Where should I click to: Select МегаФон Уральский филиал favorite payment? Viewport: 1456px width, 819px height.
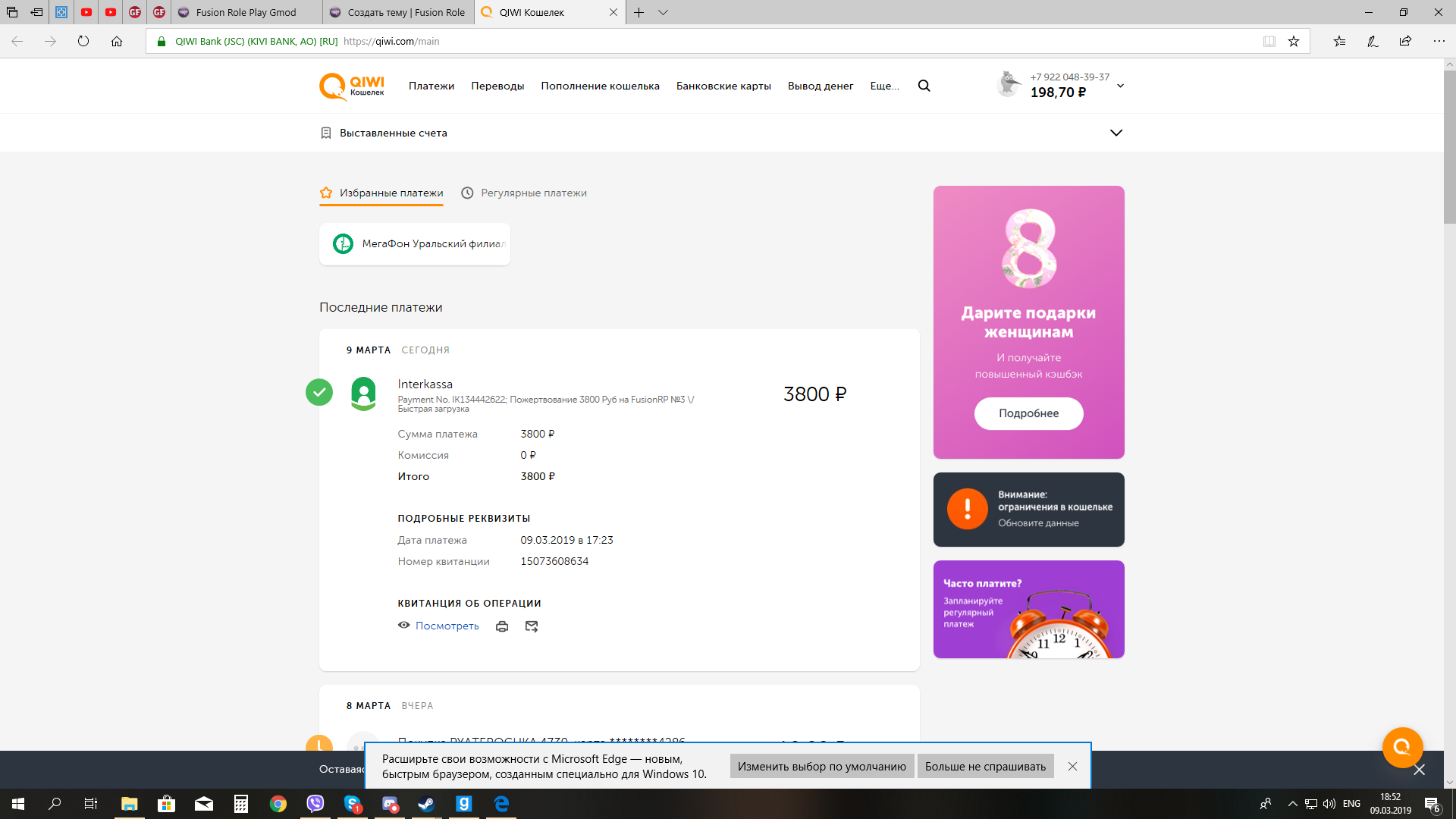click(x=415, y=243)
